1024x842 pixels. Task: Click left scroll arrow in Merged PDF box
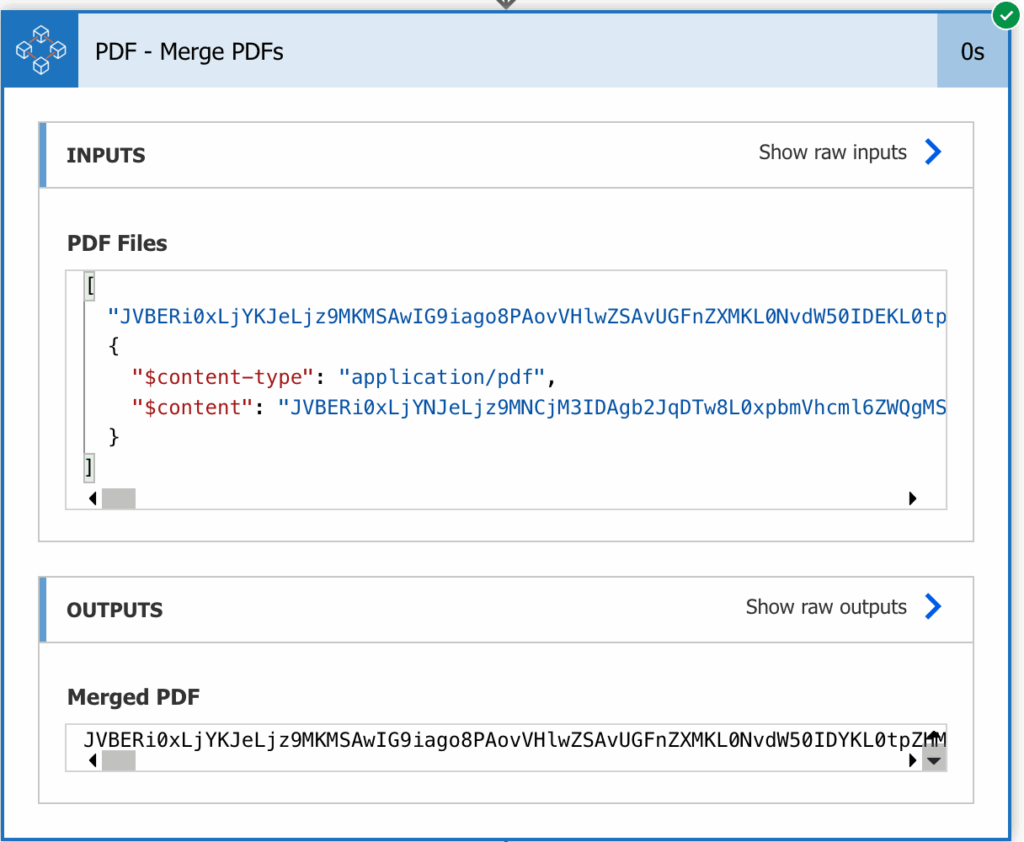[93, 760]
